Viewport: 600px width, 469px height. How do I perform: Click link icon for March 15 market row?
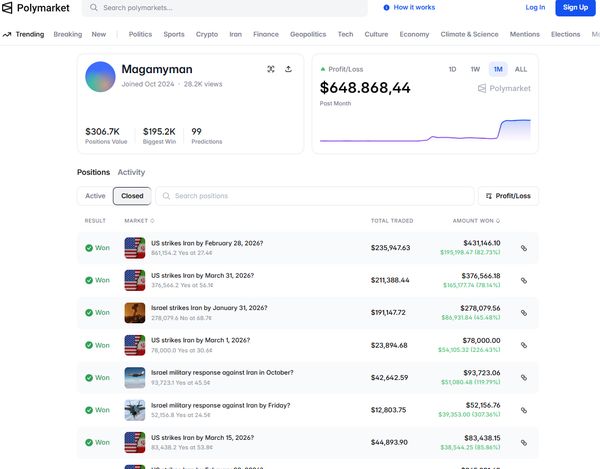click(524, 443)
